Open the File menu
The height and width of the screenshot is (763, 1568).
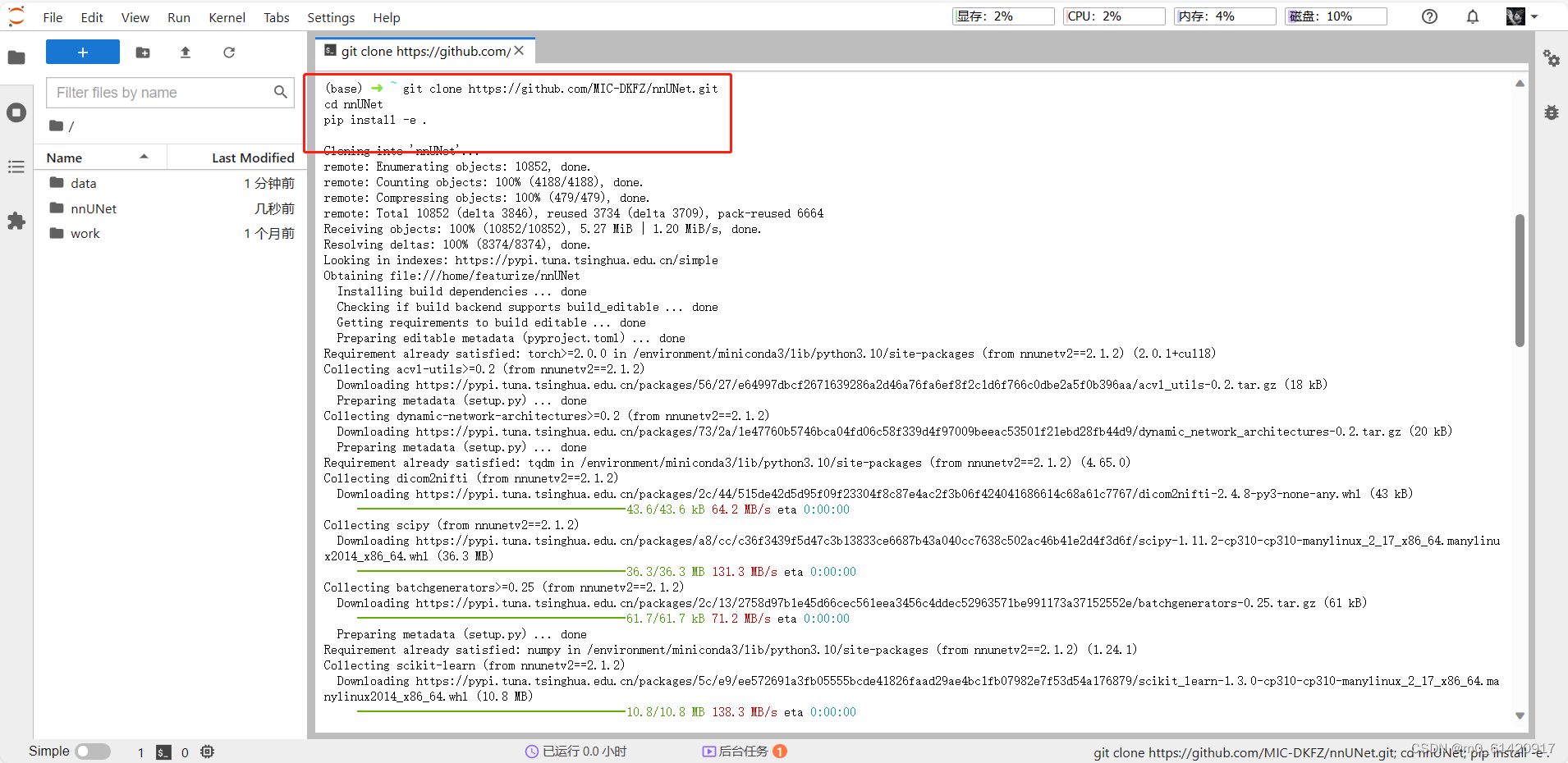(x=53, y=17)
